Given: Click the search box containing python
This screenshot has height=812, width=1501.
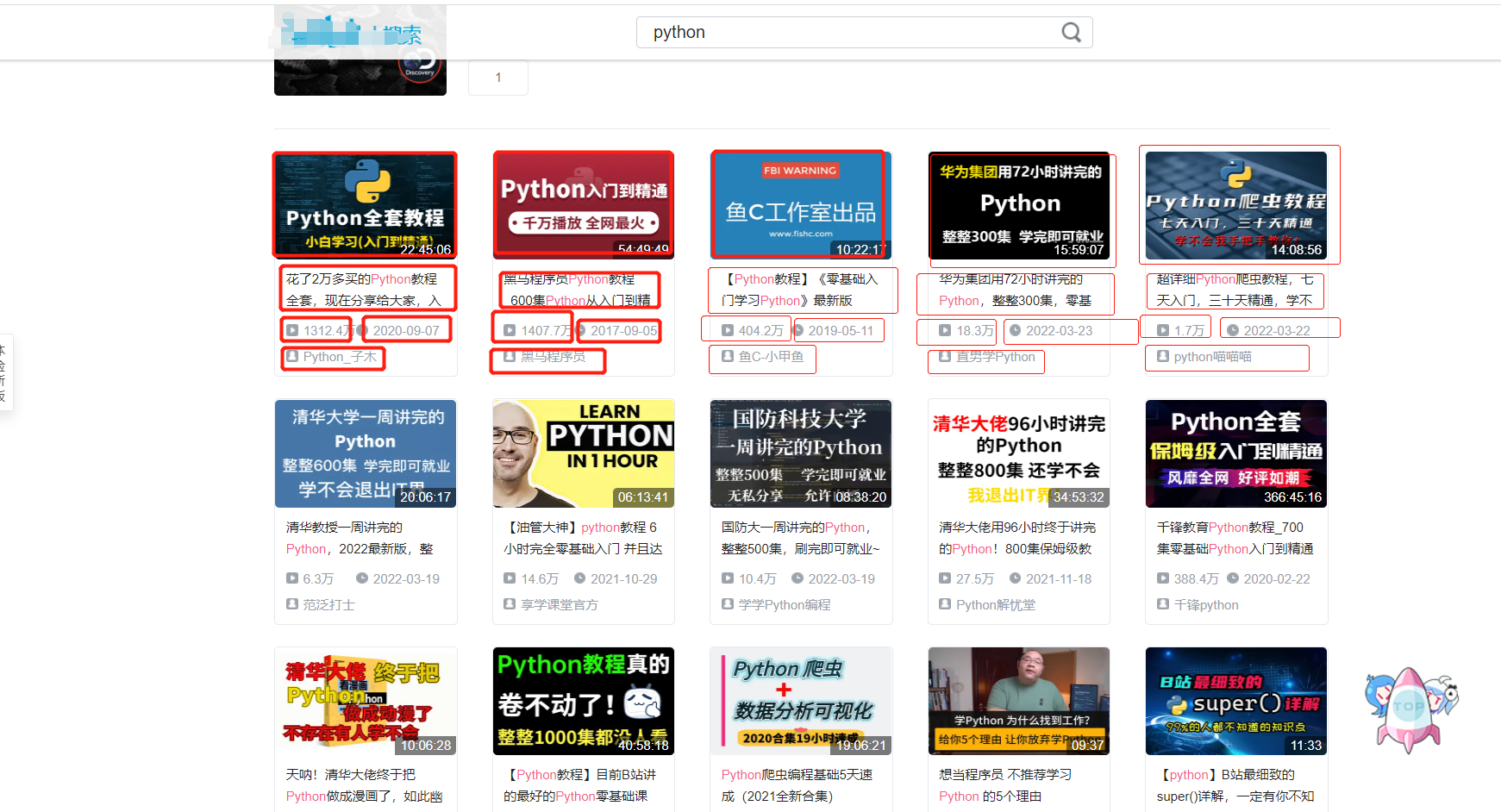Looking at the screenshot, I should tap(864, 33).
